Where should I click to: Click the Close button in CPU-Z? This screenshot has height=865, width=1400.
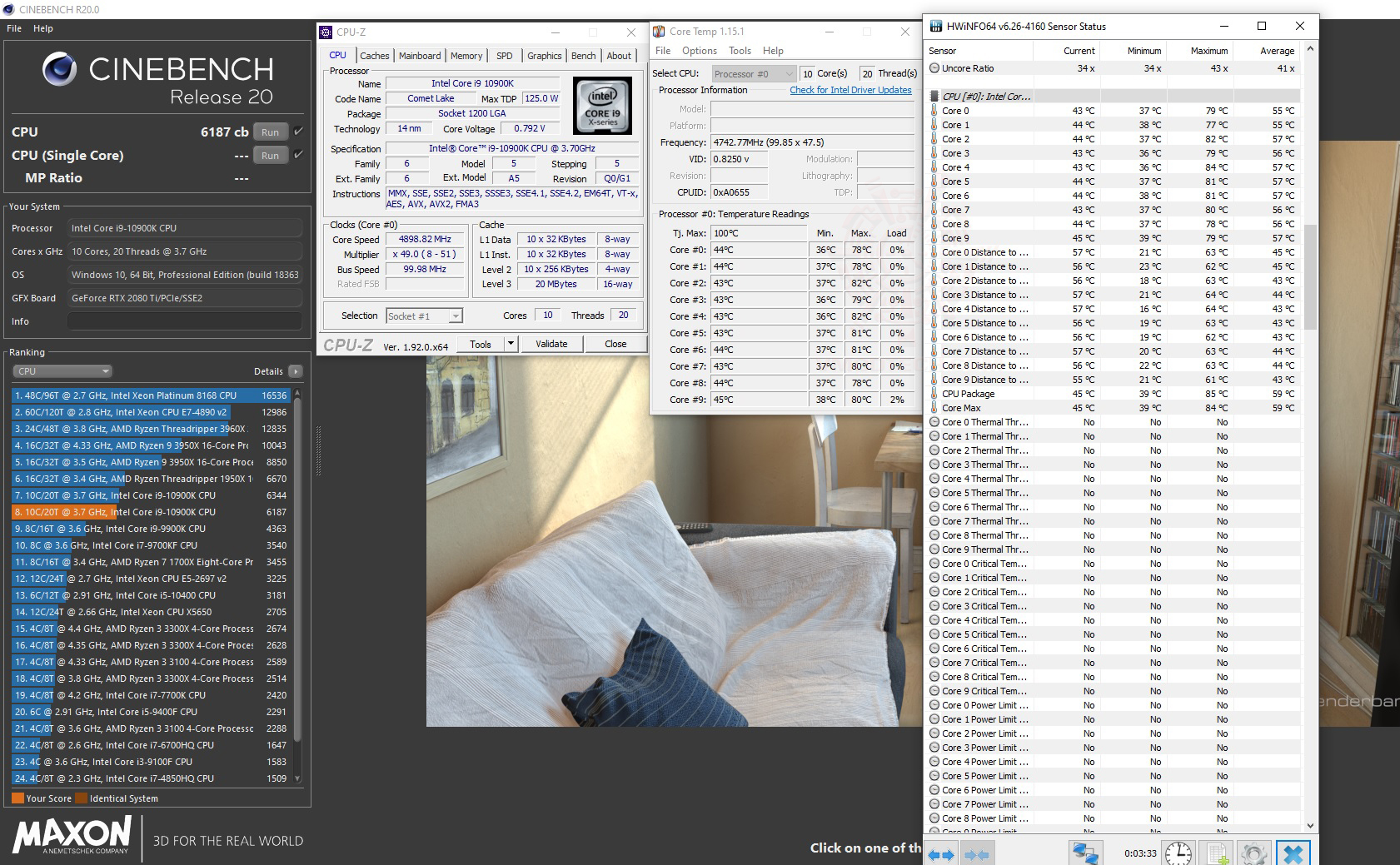[x=615, y=344]
